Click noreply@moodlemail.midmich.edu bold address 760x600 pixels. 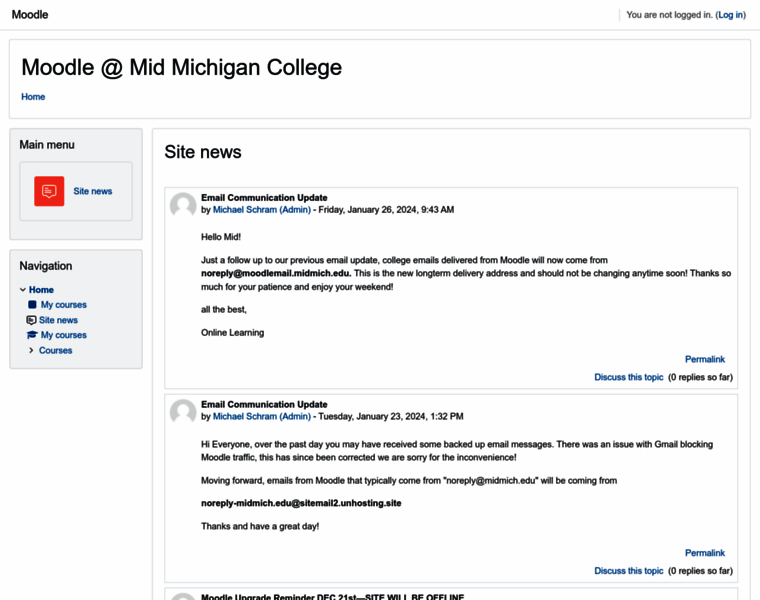tap(276, 273)
